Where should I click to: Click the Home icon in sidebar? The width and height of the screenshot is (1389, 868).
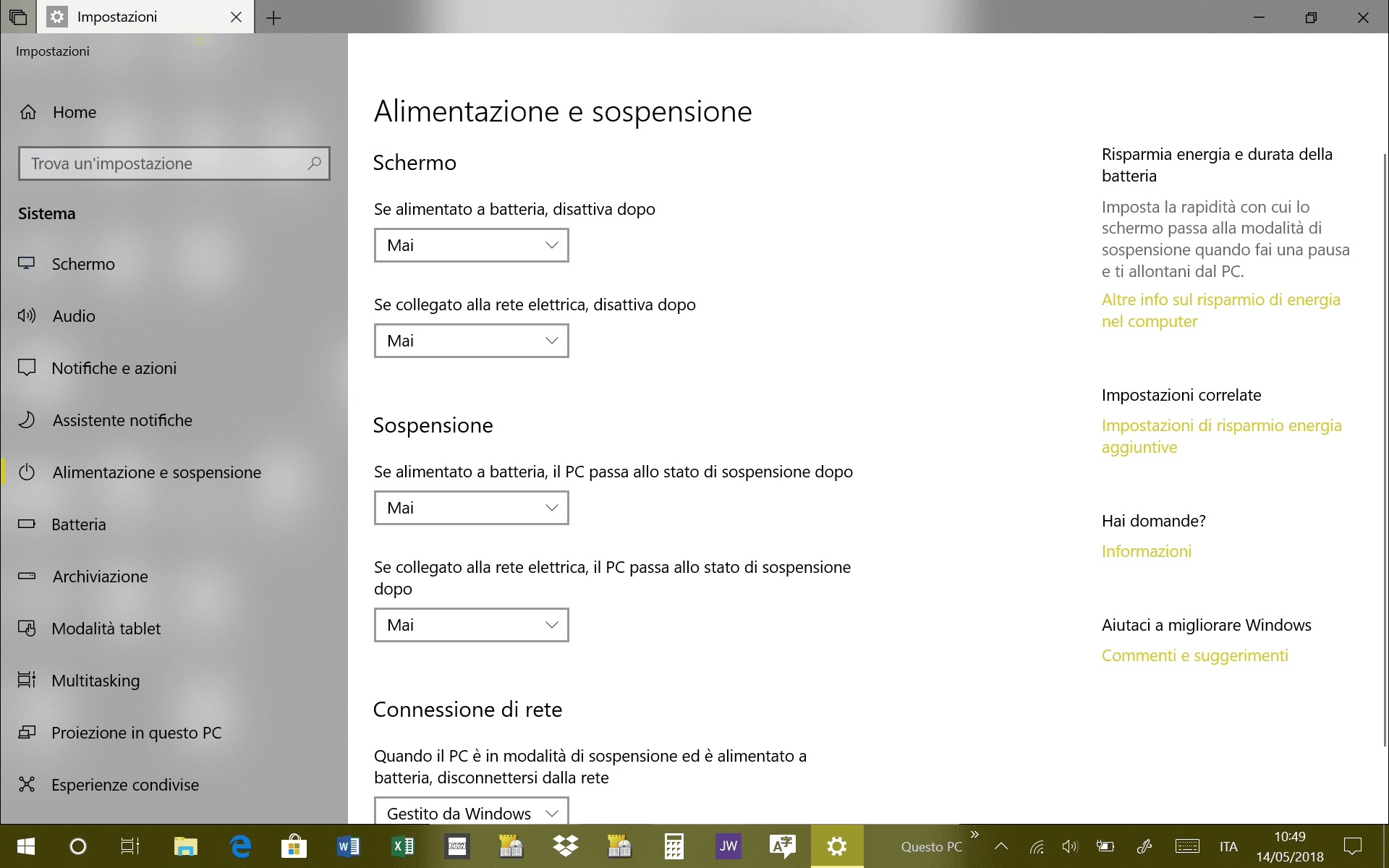pos(28,112)
